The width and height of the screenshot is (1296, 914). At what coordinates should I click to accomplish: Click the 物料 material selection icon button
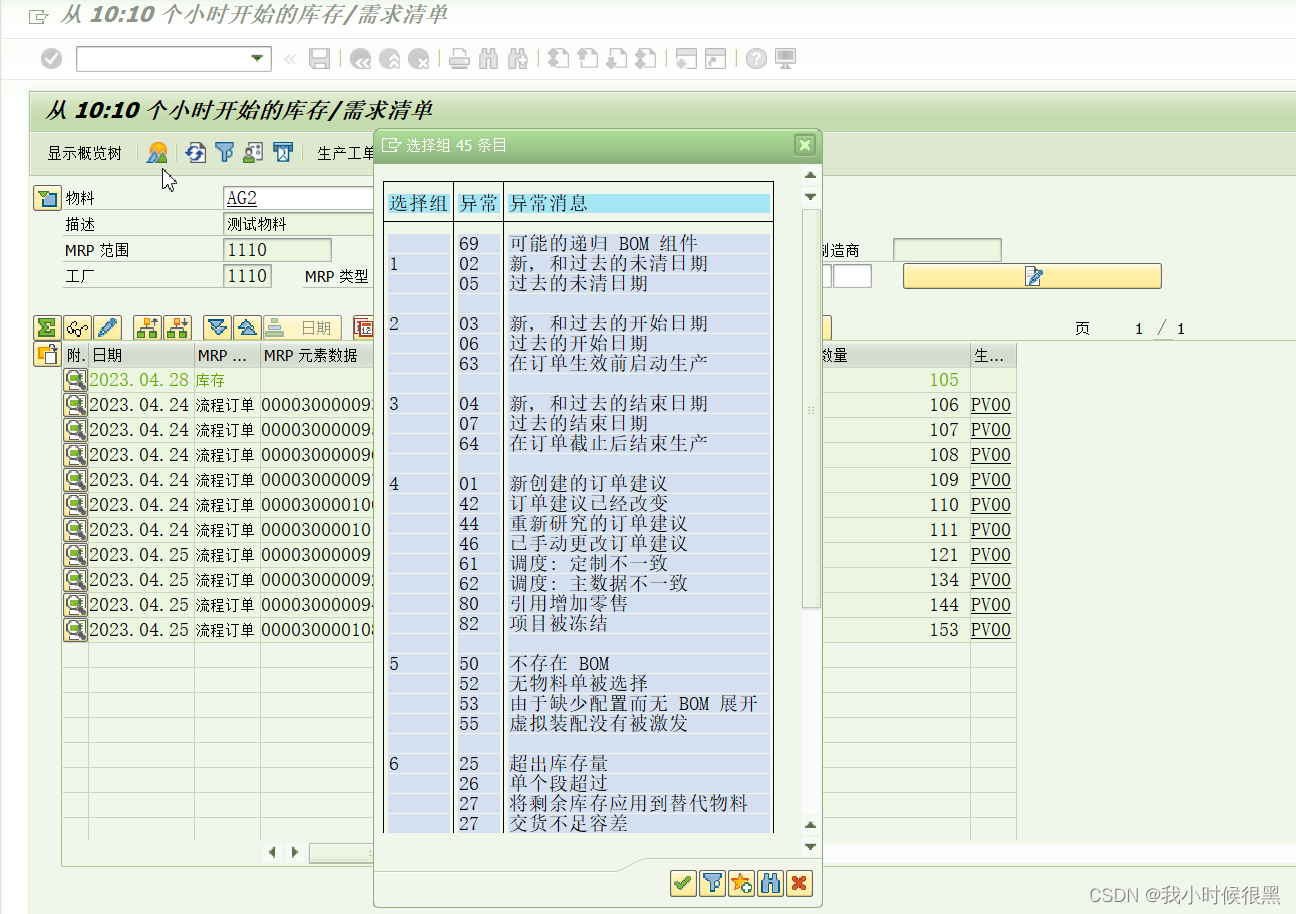tap(47, 198)
